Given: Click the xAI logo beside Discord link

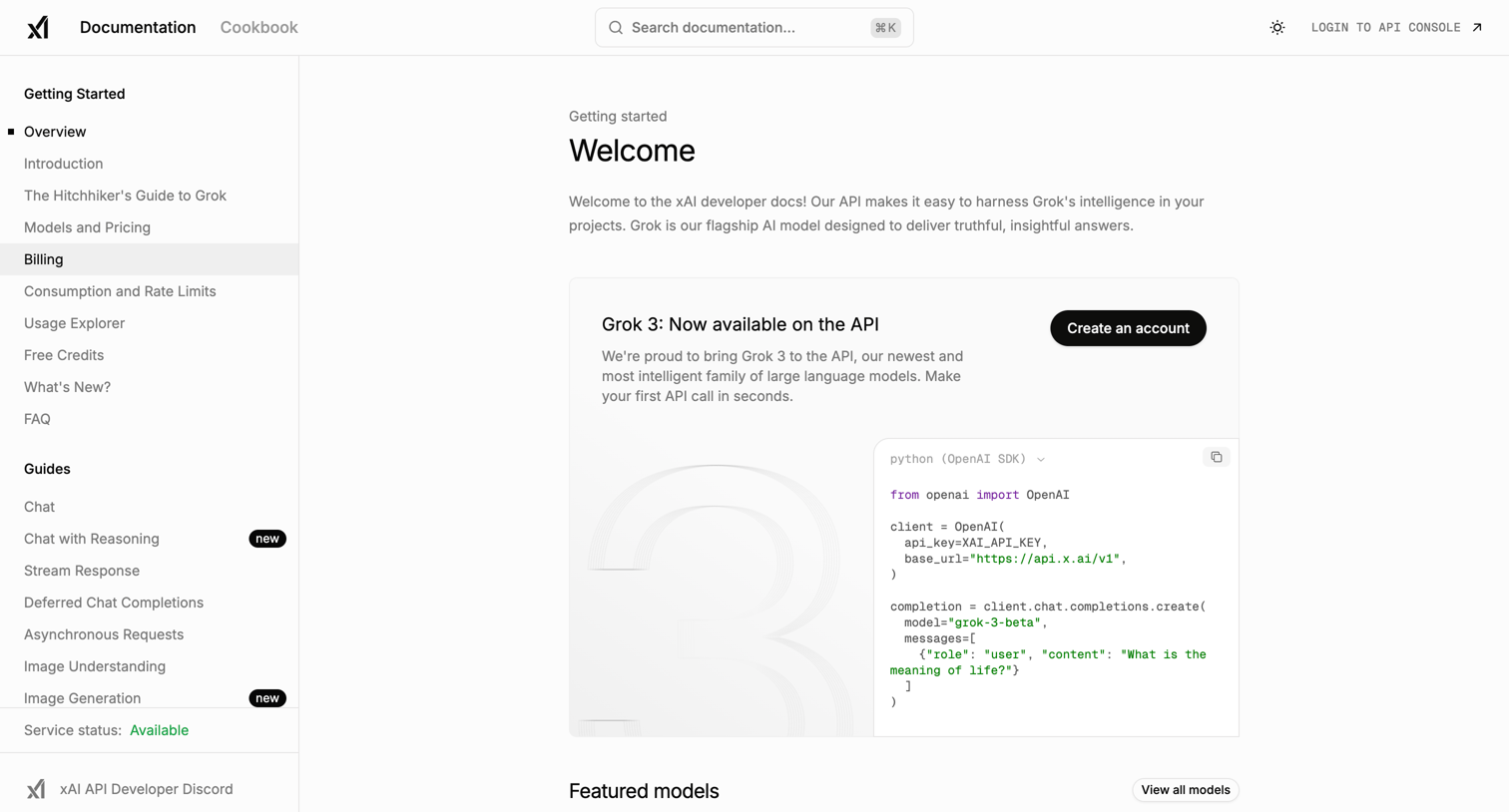Looking at the screenshot, I should tap(36, 789).
